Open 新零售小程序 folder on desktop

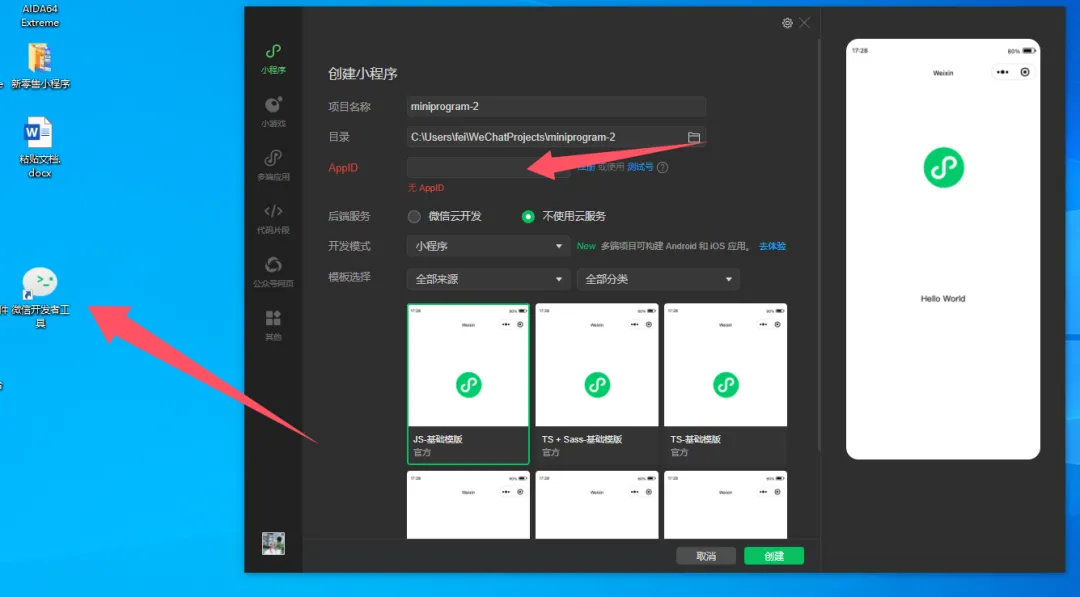tap(40, 66)
